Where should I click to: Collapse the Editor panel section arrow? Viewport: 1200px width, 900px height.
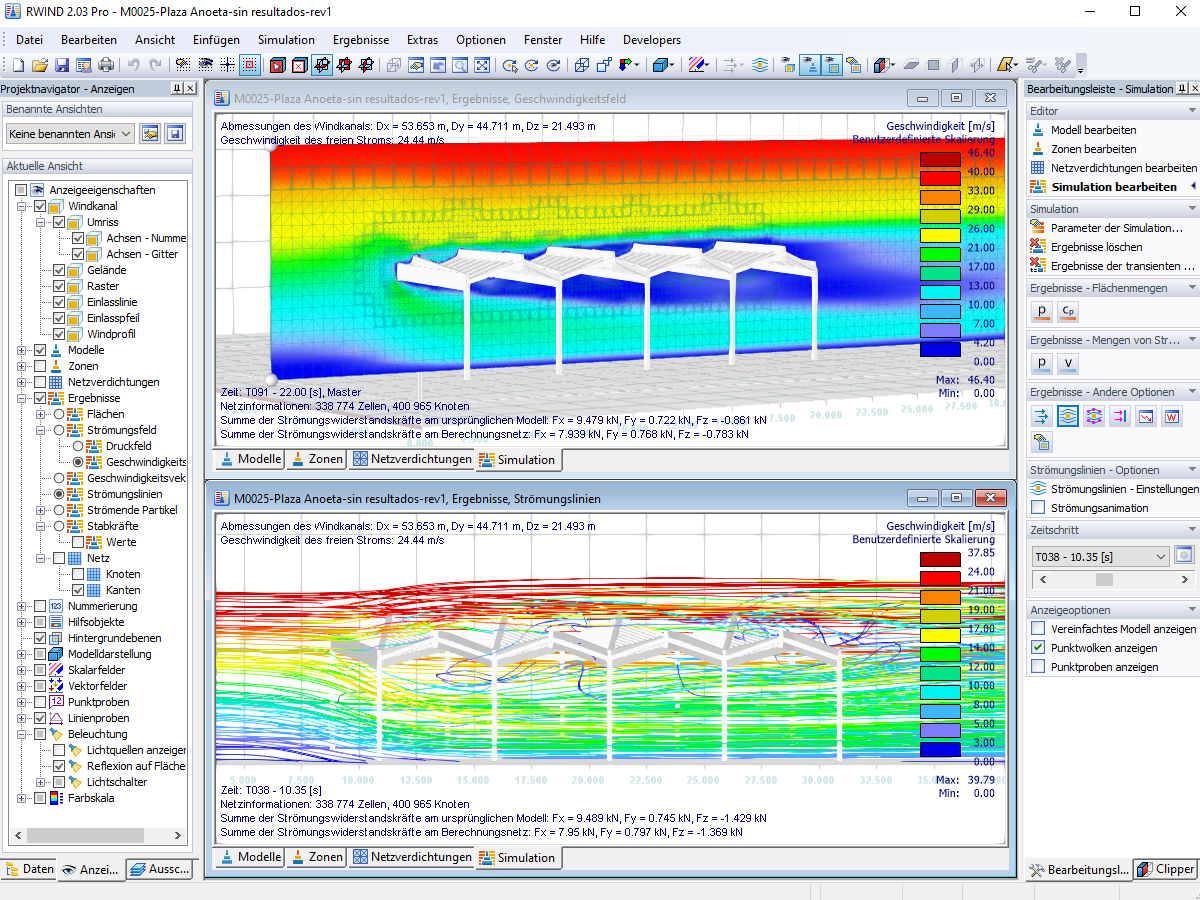click(x=1191, y=111)
